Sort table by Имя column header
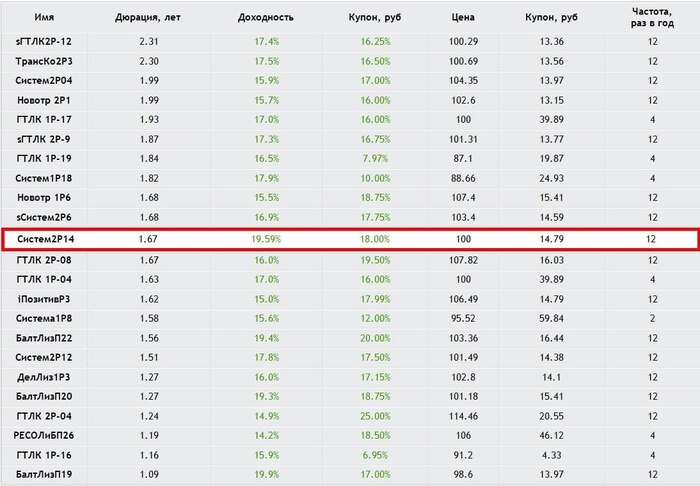The image size is (700, 486). click(x=44, y=17)
